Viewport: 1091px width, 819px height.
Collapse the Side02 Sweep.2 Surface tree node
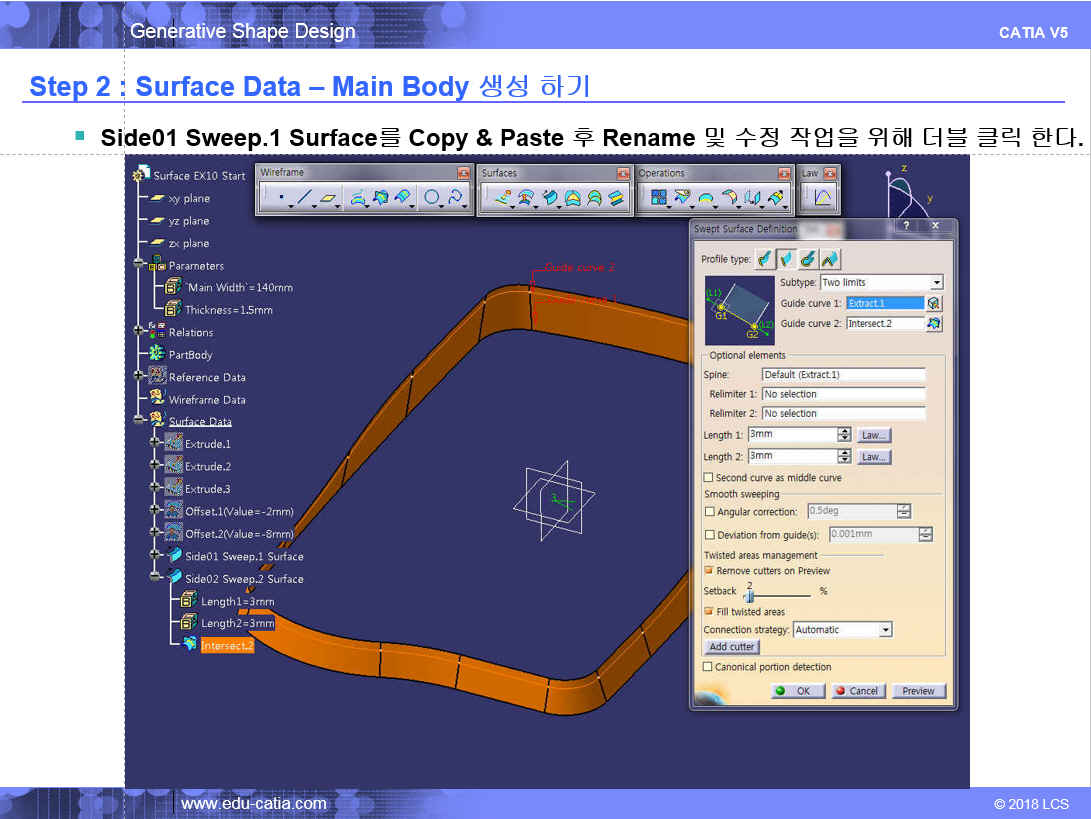click(x=155, y=579)
